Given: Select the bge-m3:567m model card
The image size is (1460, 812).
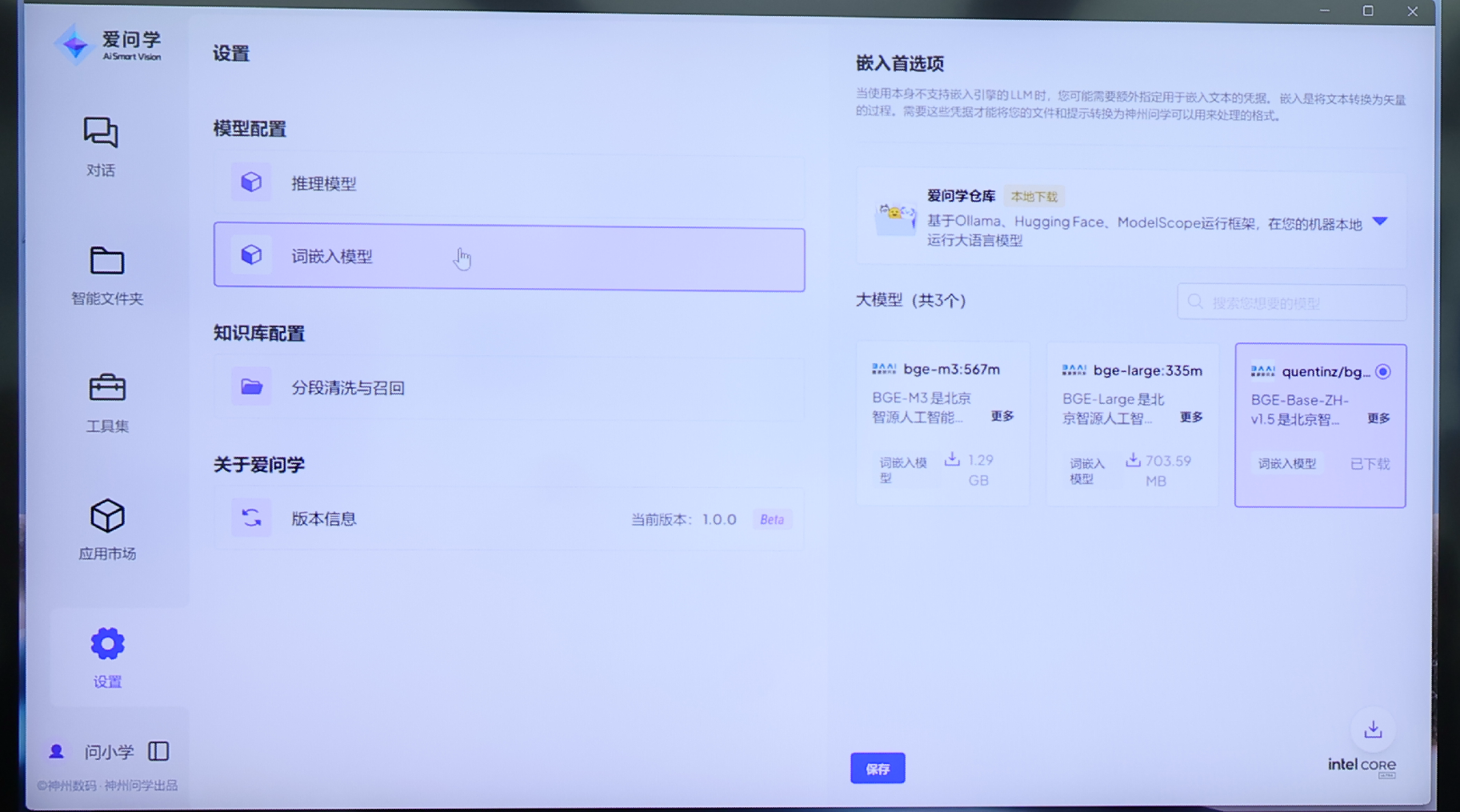Looking at the screenshot, I should click(943, 424).
